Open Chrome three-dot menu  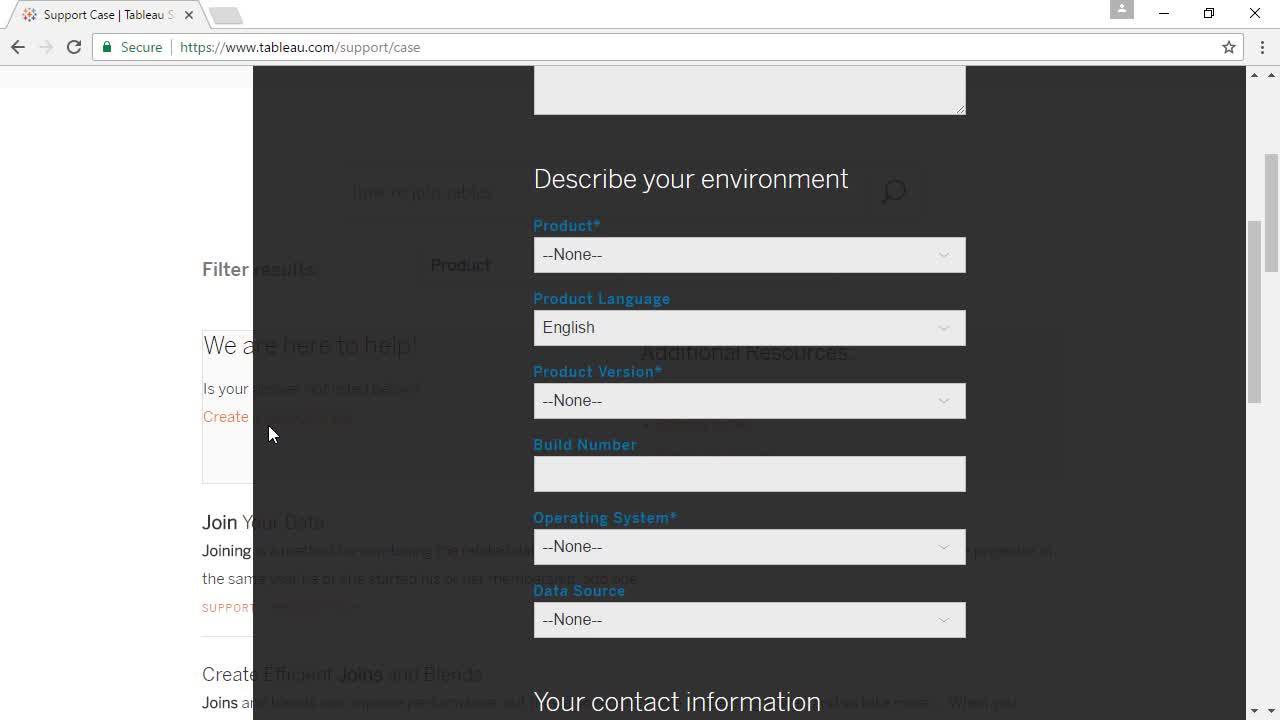point(1262,47)
